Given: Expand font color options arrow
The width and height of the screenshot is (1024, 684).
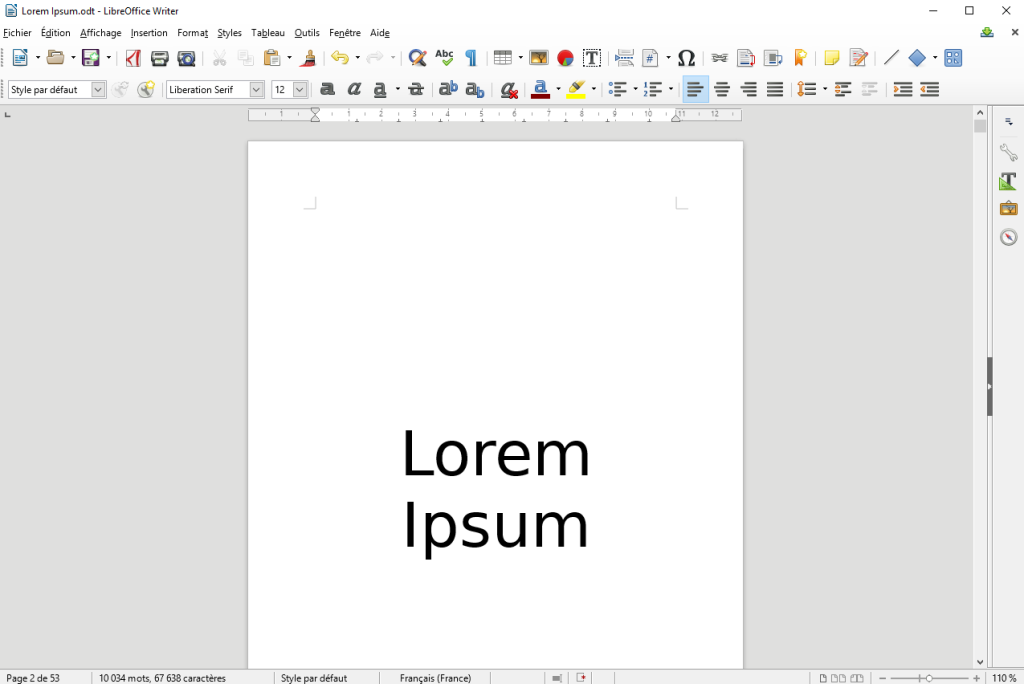Looking at the screenshot, I should coord(558,90).
